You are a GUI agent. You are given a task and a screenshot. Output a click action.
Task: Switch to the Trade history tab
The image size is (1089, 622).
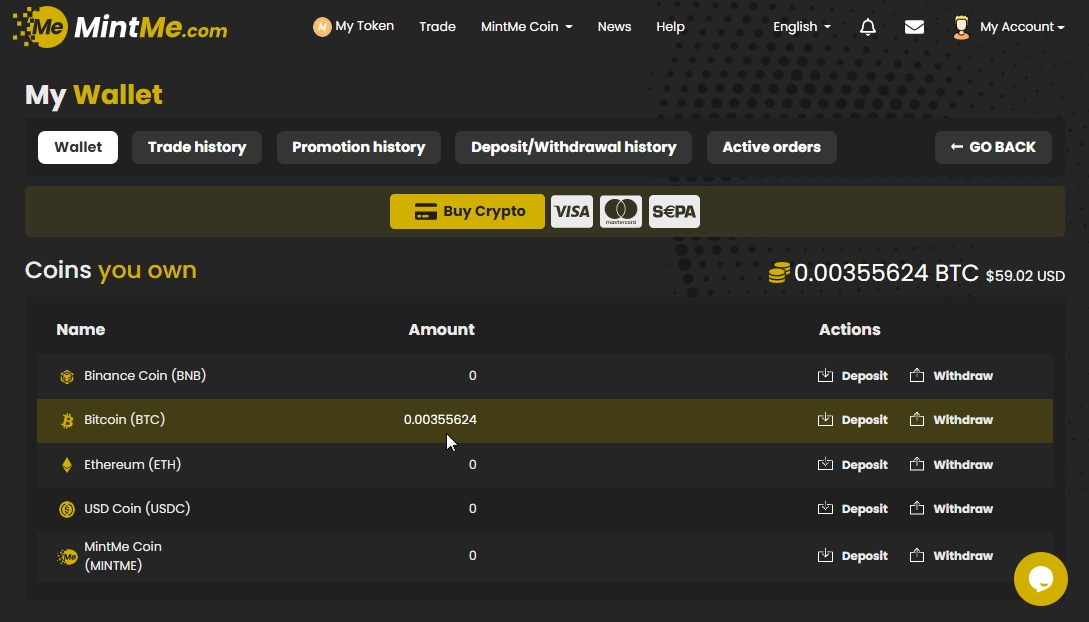pos(197,147)
